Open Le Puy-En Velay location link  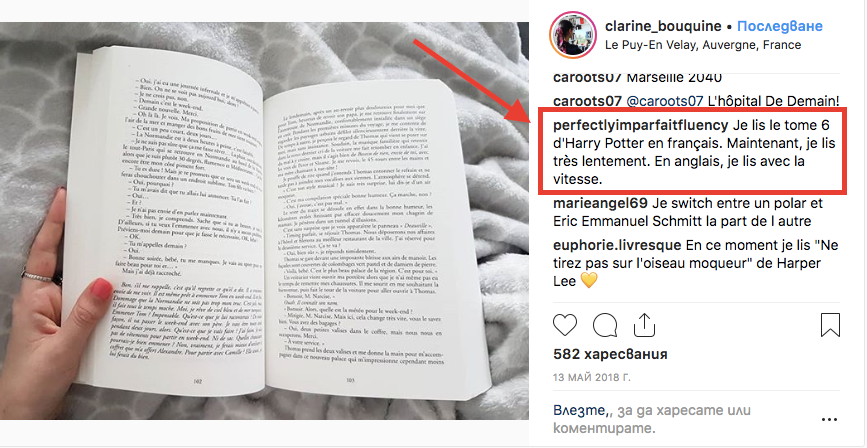coord(703,45)
